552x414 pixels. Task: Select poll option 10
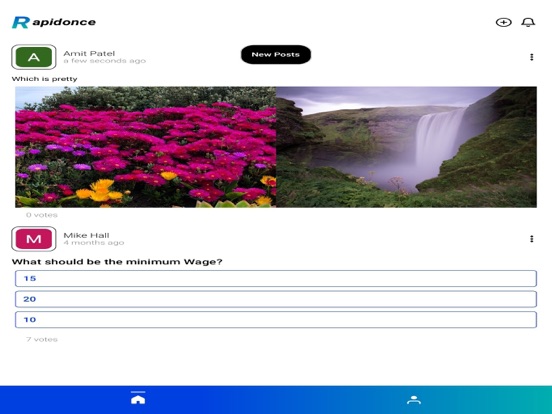point(276,320)
